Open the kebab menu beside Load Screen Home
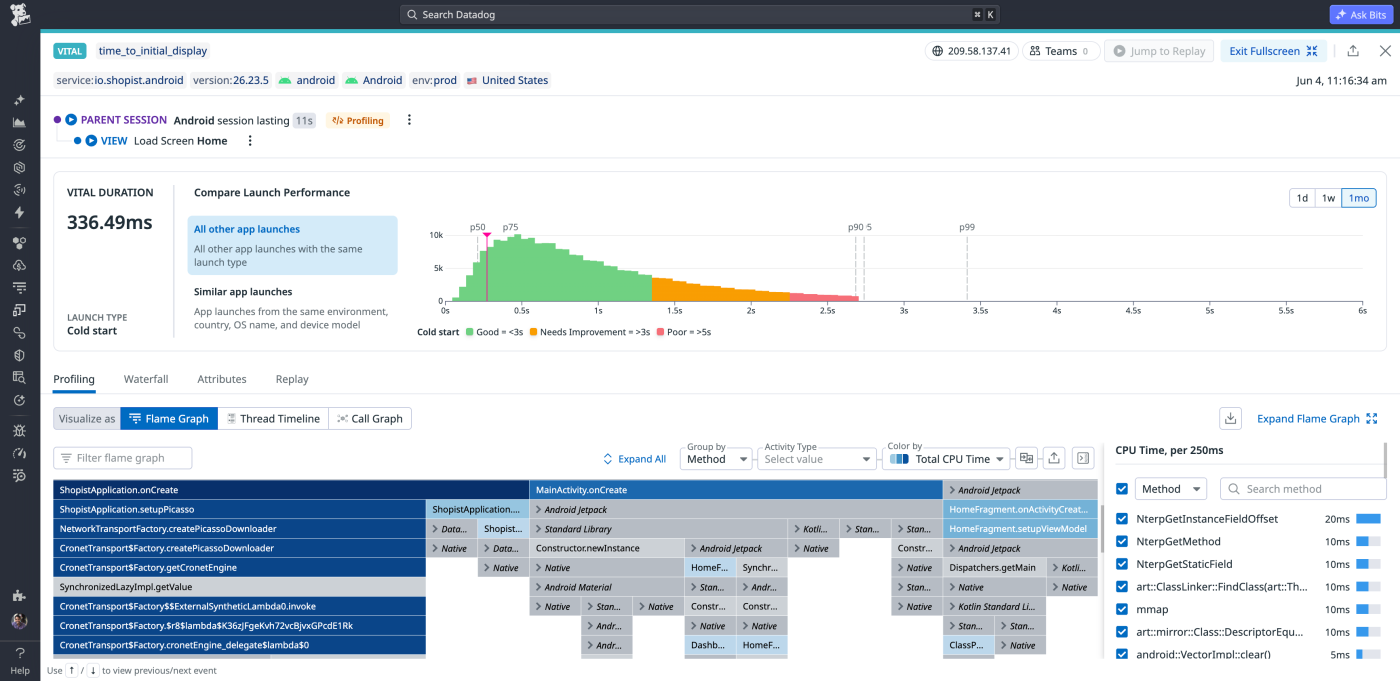This screenshot has width=1400, height=681. [x=250, y=141]
